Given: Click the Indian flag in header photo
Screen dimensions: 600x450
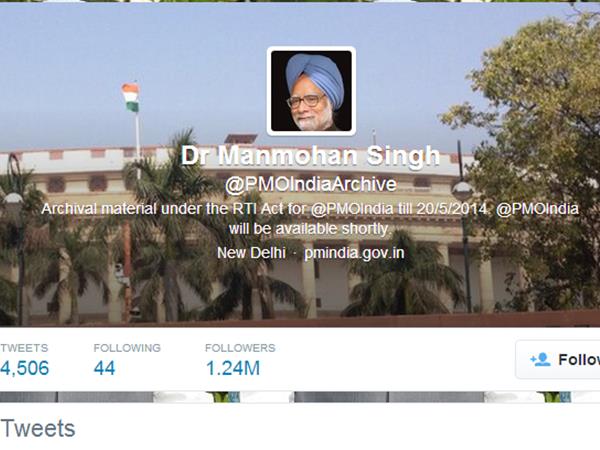Looking at the screenshot, I should tap(131, 97).
